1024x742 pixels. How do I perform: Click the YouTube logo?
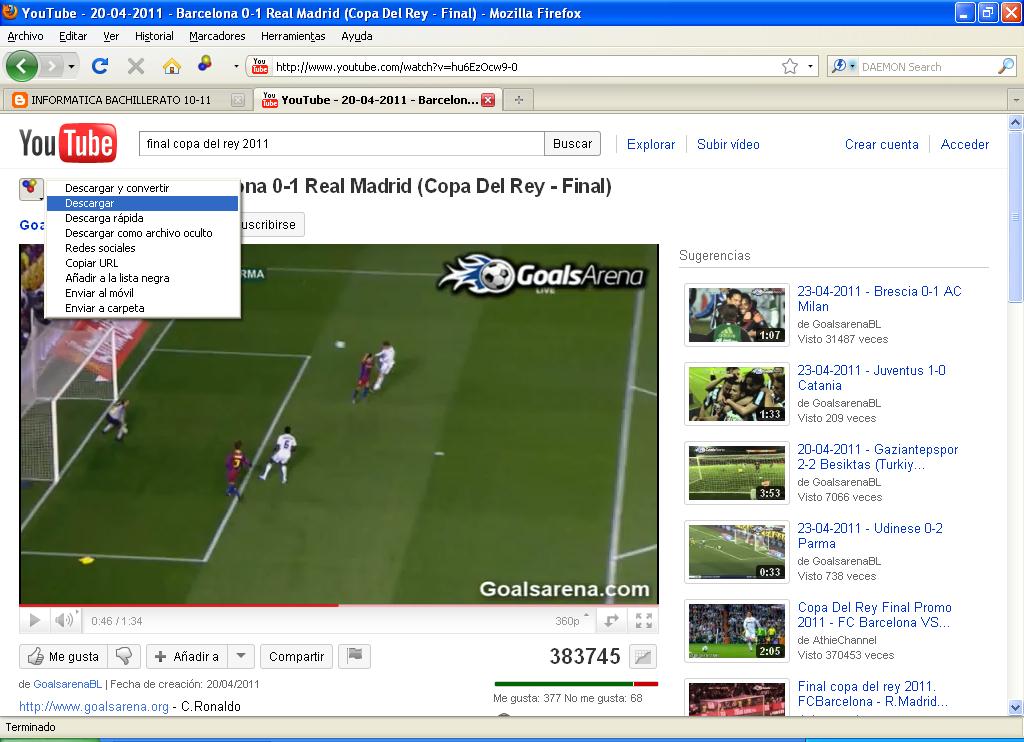68,143
